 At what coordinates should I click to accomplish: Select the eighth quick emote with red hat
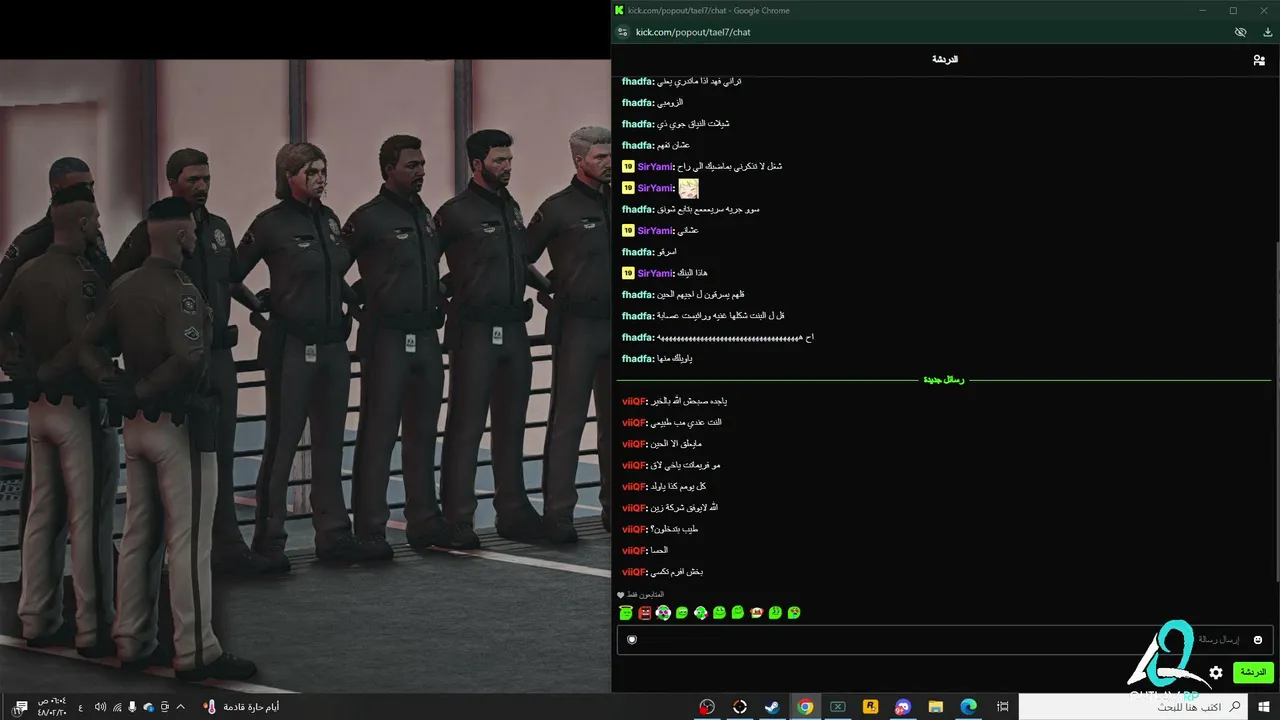coord(757,613)
